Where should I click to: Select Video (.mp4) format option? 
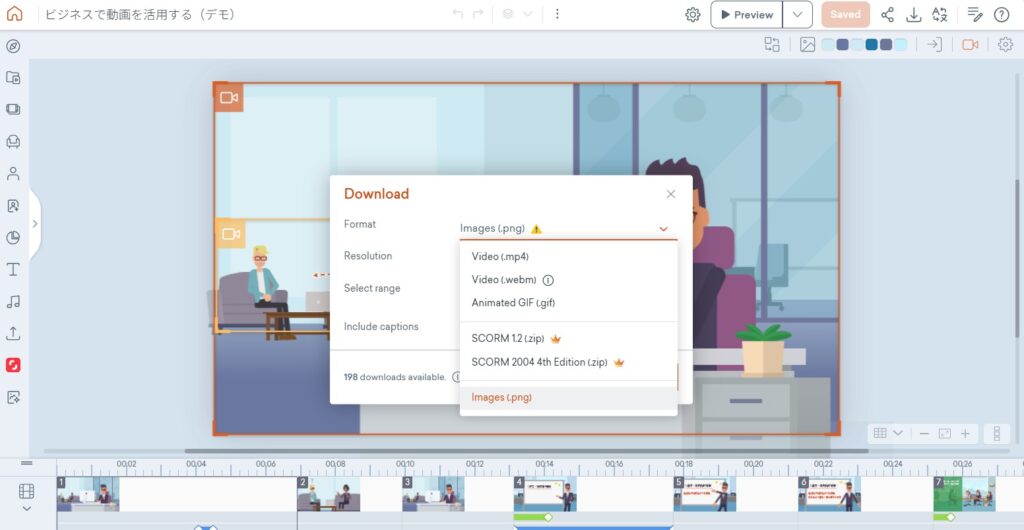(x=500, y=256)
